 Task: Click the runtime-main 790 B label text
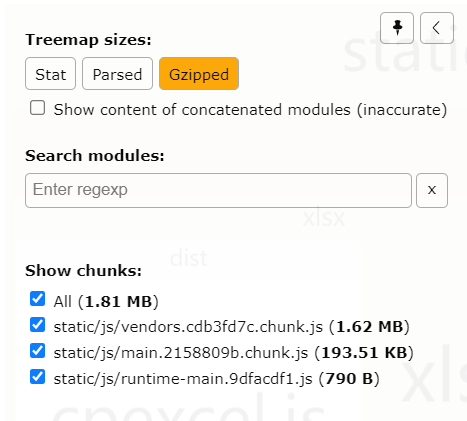pyautogui.click(x=216, y=379)
